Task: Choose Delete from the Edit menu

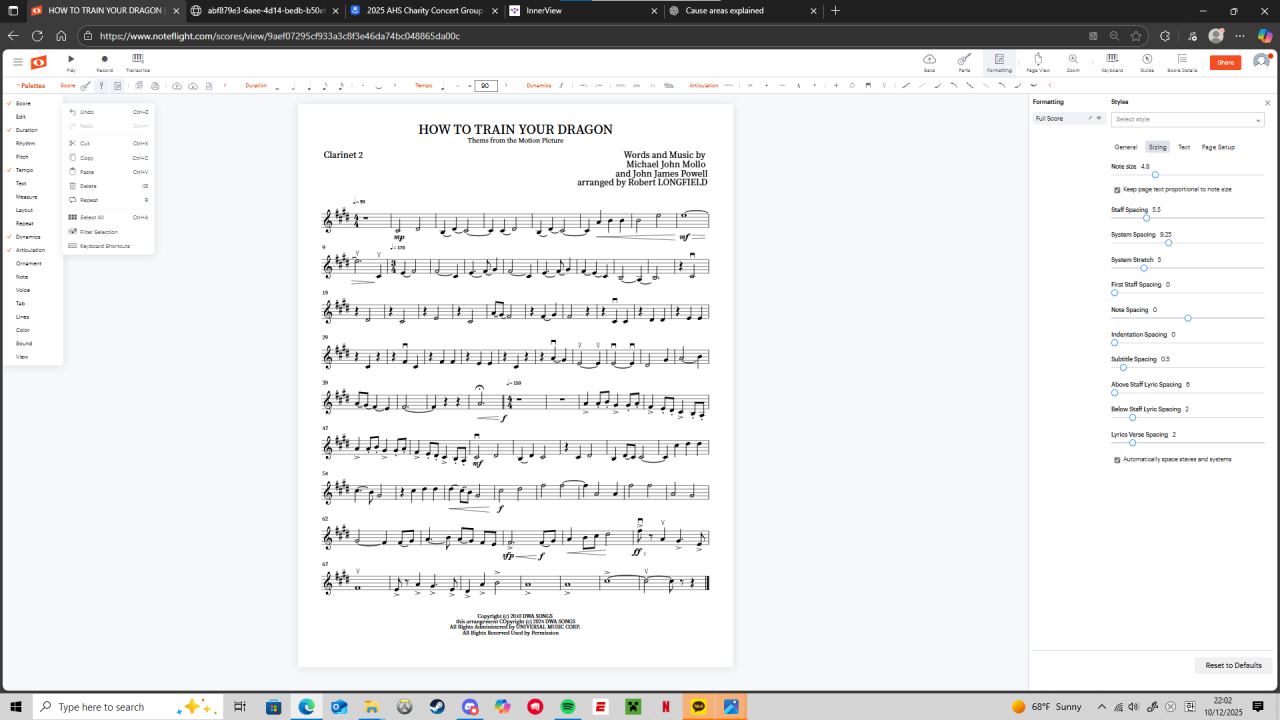Action: pos(109,186)
